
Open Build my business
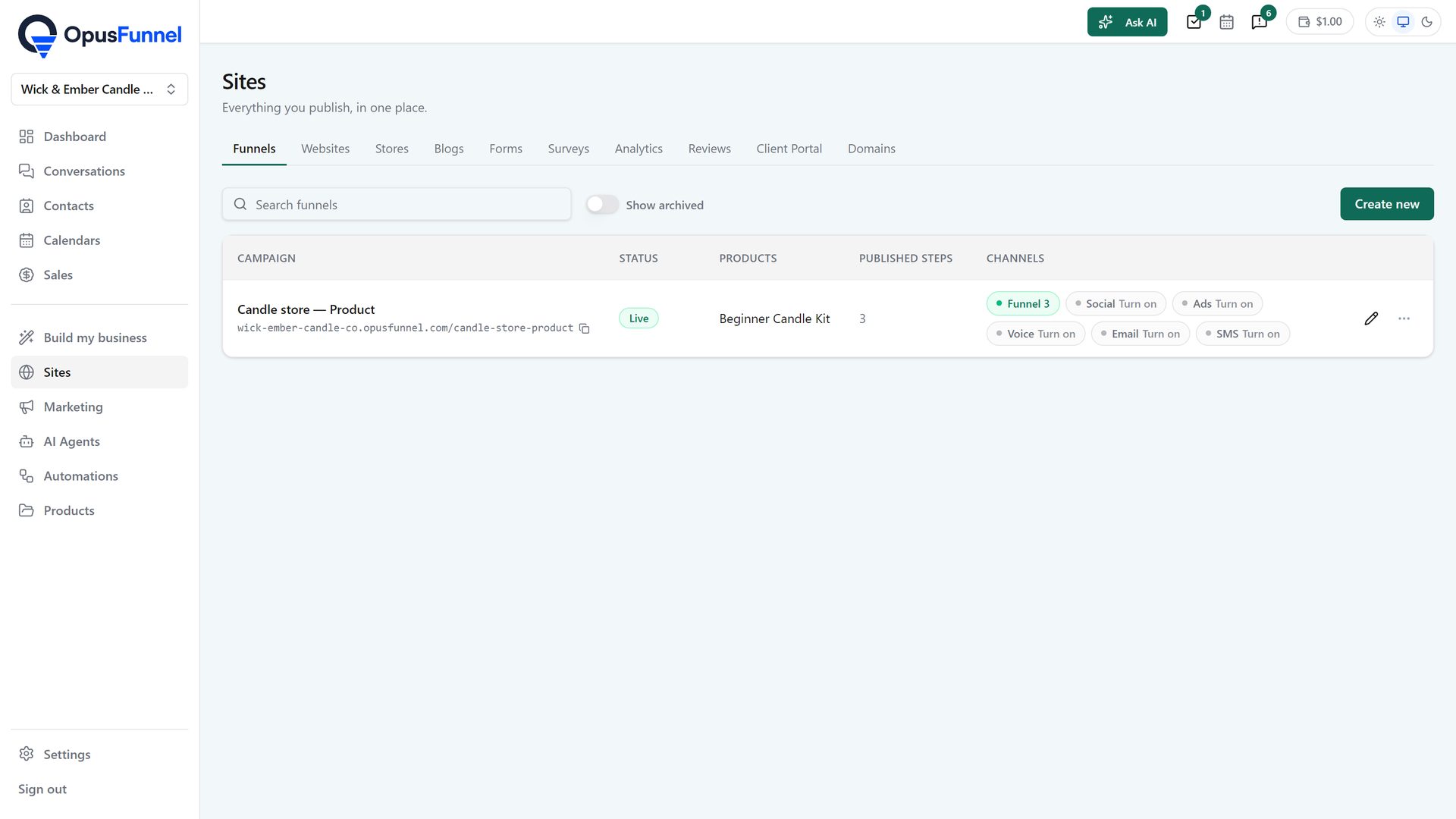coord(99,337)
